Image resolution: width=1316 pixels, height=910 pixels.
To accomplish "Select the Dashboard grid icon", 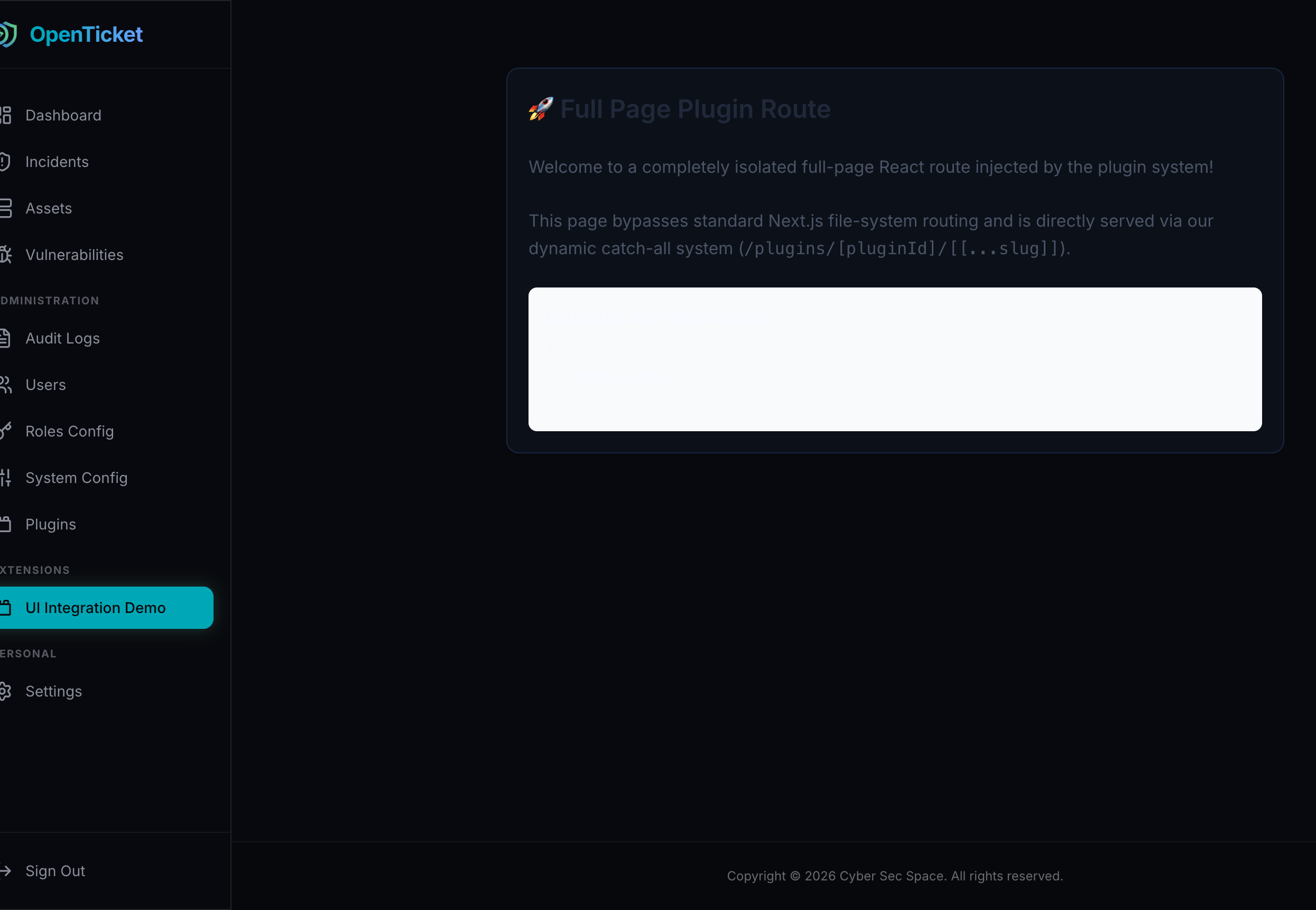I will coord(5,115).
